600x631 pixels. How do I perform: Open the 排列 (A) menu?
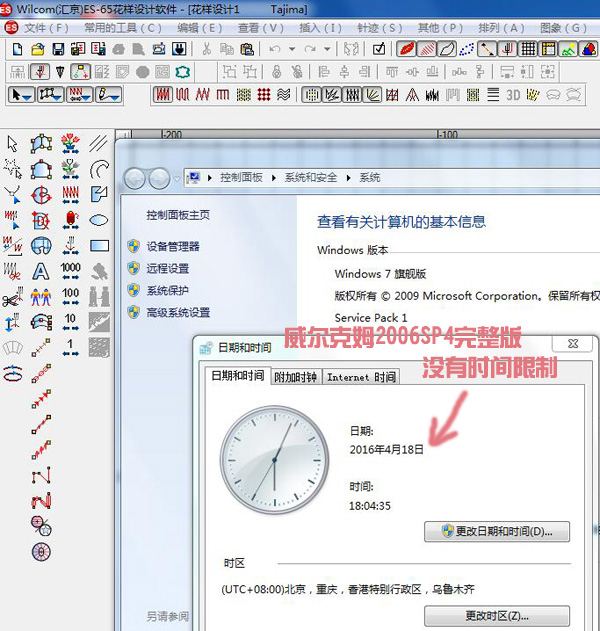pyautogui.click(x=501, y=28)
